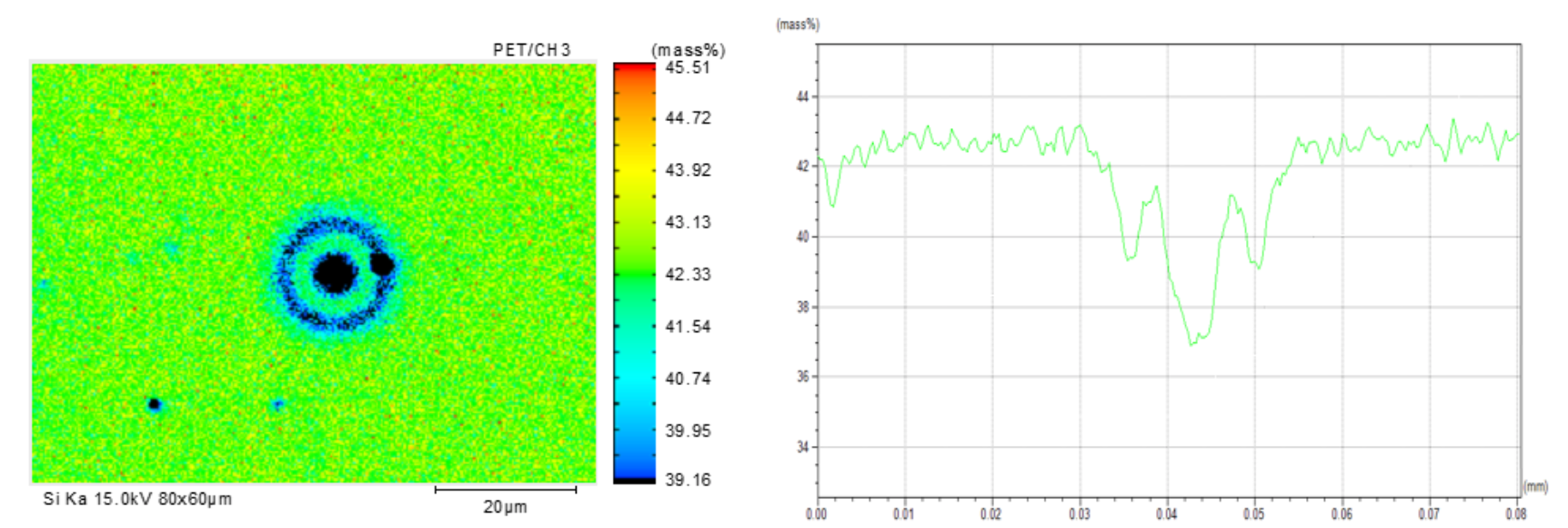The image size is (1568, 528).
Task: Click the 45.51 maximum value on color legend
Action: (688, 67)
